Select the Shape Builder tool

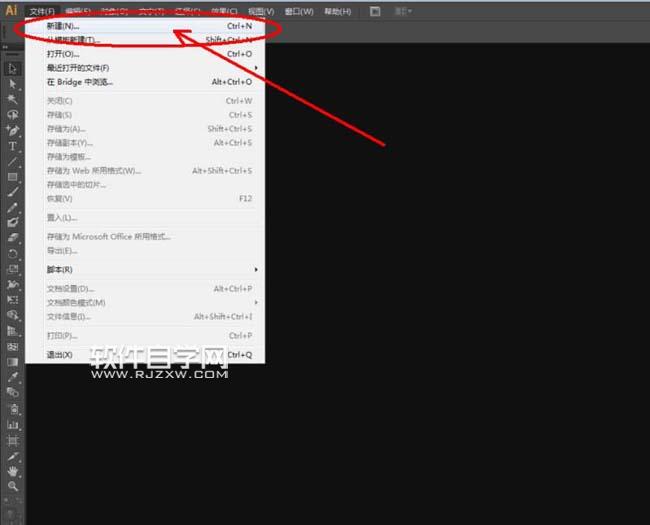pos(12,315)
